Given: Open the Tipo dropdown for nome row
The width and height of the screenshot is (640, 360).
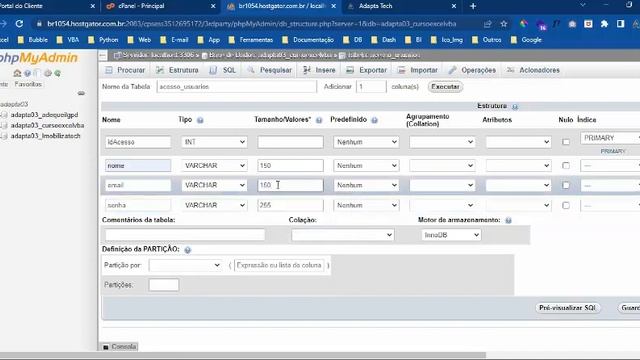Looking at the screenshot, I should pos(214,166).
